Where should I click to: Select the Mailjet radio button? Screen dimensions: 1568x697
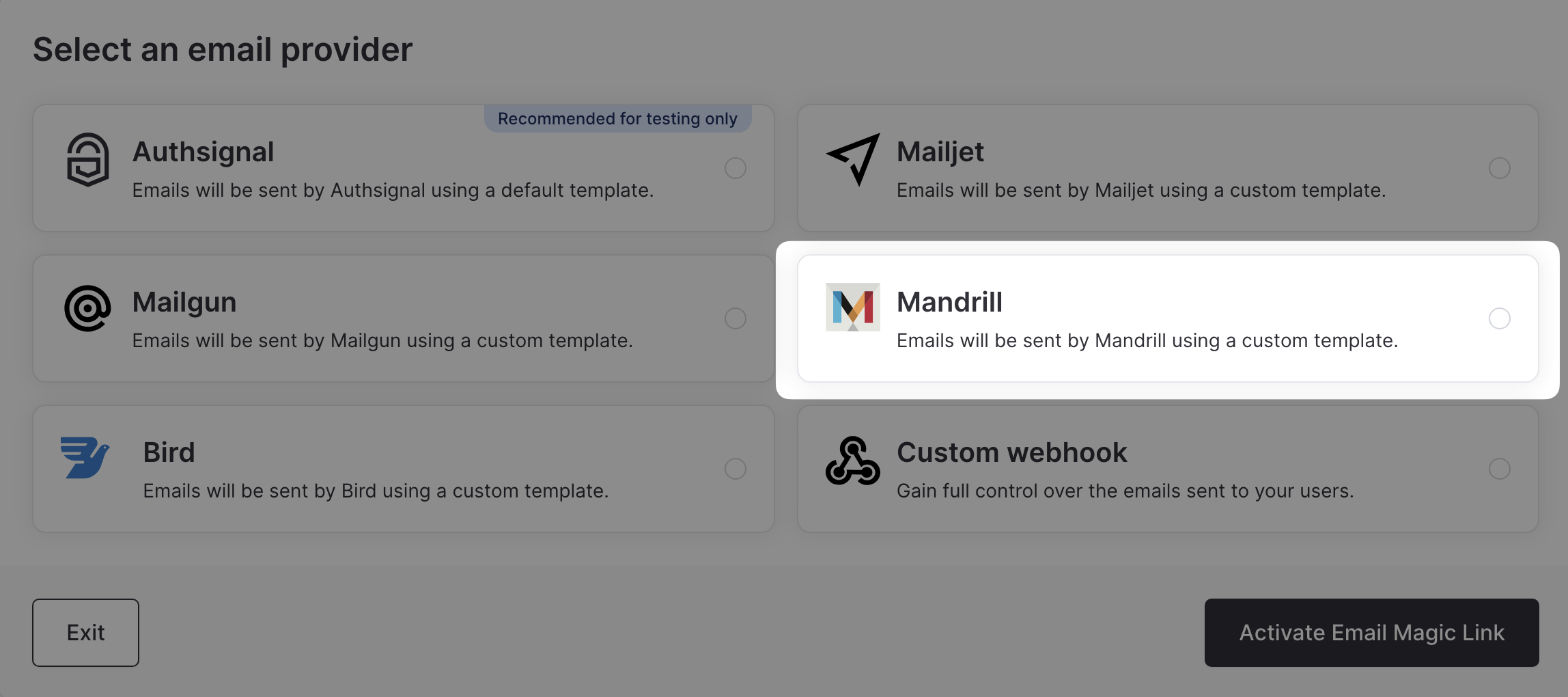click(1500, 168)
